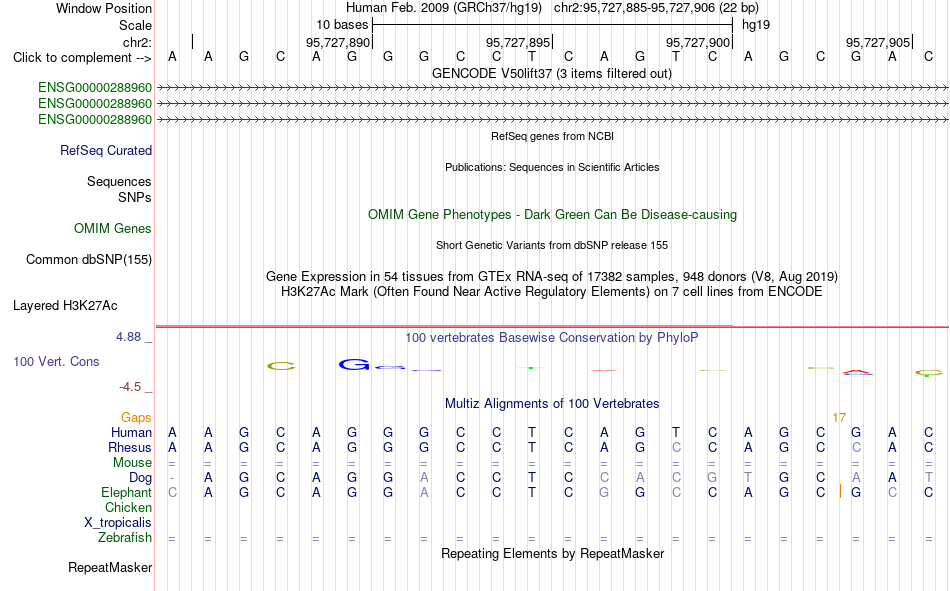Select the Rhesus alignment row label
The width and height of the screenshot is (950, 591).
(130, 447)
